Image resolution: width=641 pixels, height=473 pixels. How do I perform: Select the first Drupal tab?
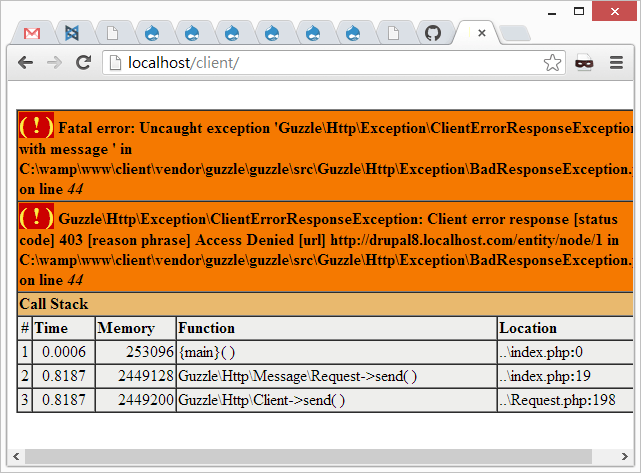[x=152, y=33]
